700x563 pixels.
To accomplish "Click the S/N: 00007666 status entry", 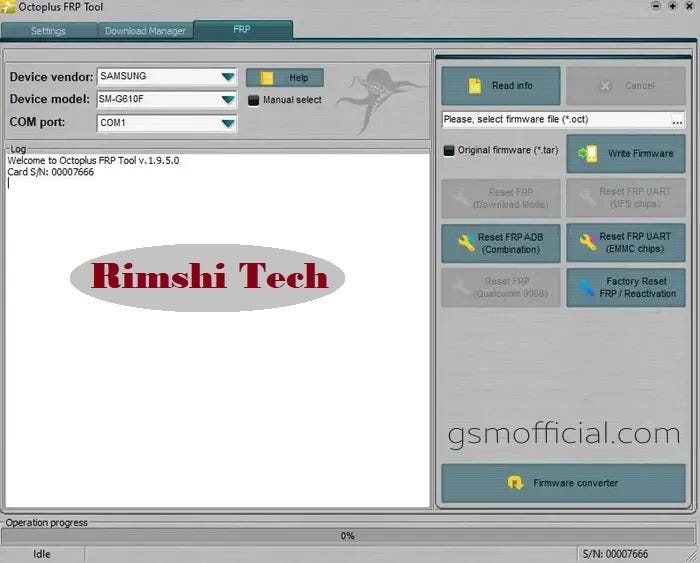I will click(615, 555).
